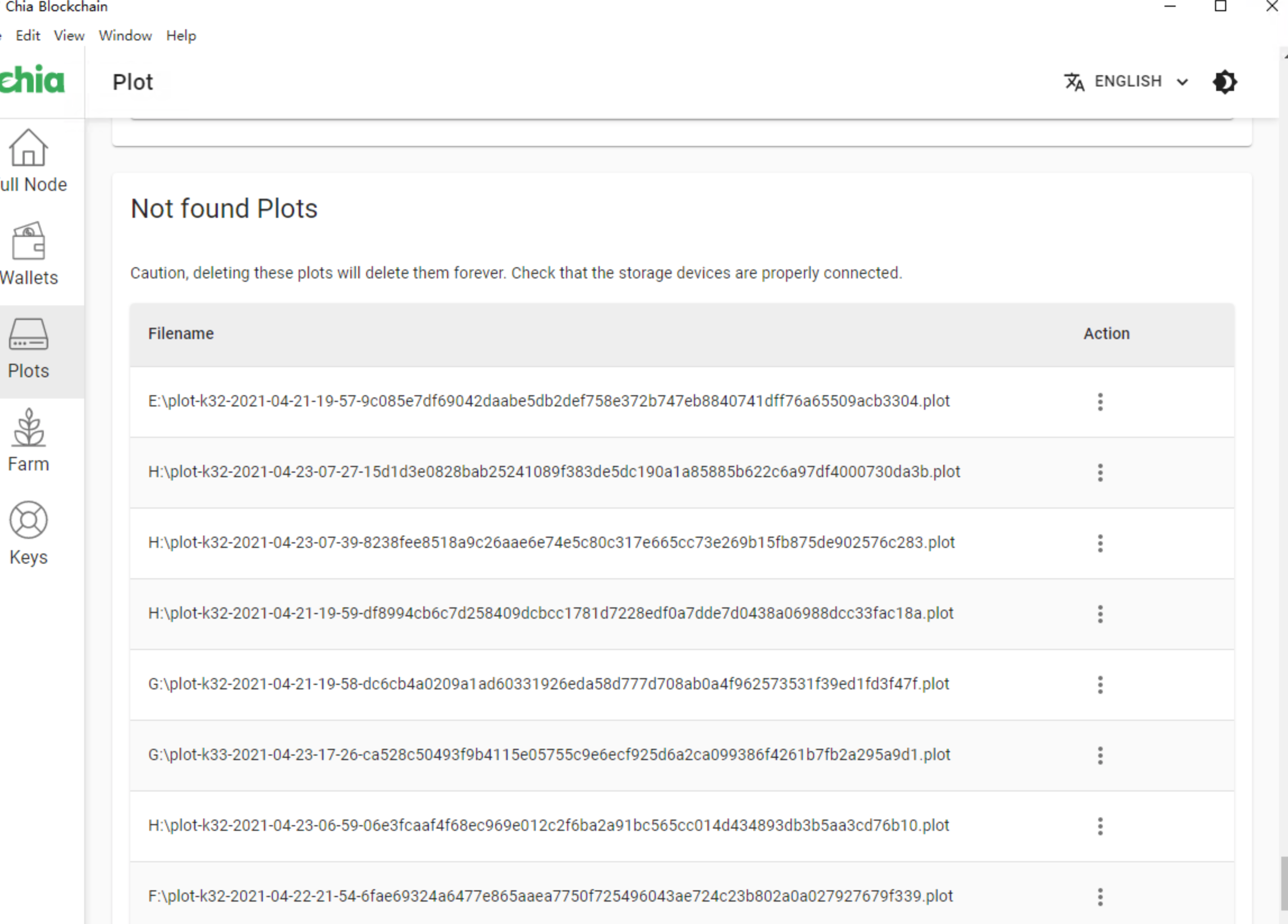This screenshot has height=924, width=1288.
Task: Go to the Farm plant icon
Action: (29, 428)
